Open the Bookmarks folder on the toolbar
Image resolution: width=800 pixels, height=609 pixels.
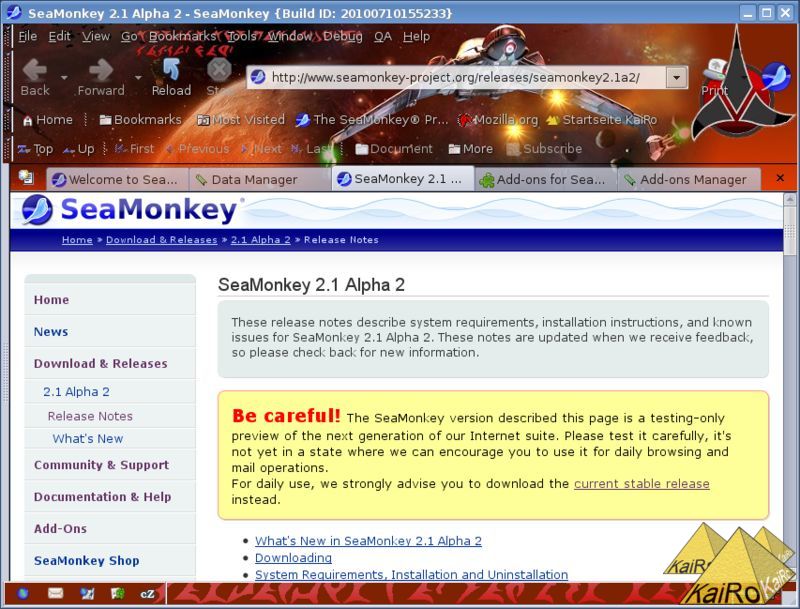140,120
